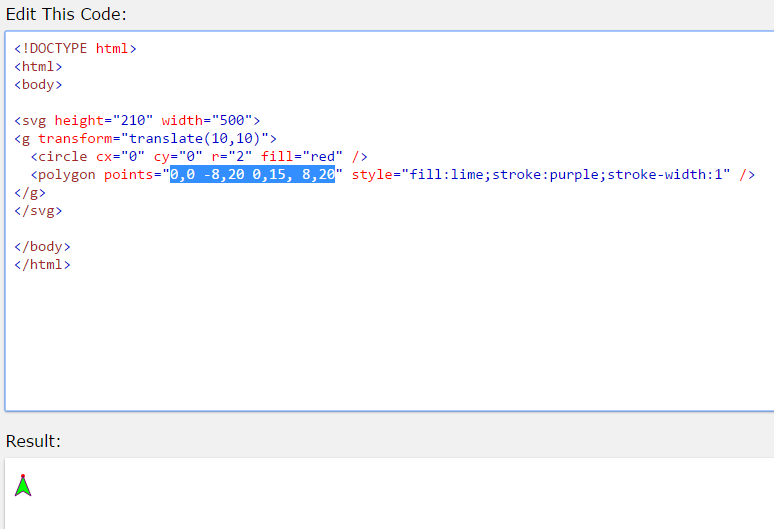Screen dimensions: 774x529
Task: Click the closing "</svg>" tag
Action: [x=38, y=211]
